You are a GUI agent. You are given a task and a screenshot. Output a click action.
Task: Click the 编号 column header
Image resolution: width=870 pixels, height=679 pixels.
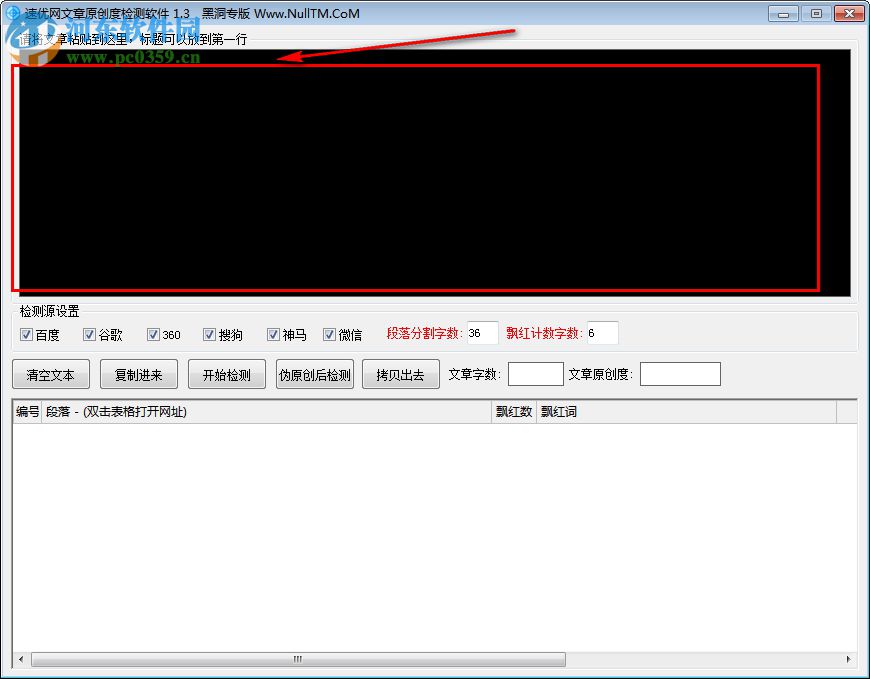point(27,412)
